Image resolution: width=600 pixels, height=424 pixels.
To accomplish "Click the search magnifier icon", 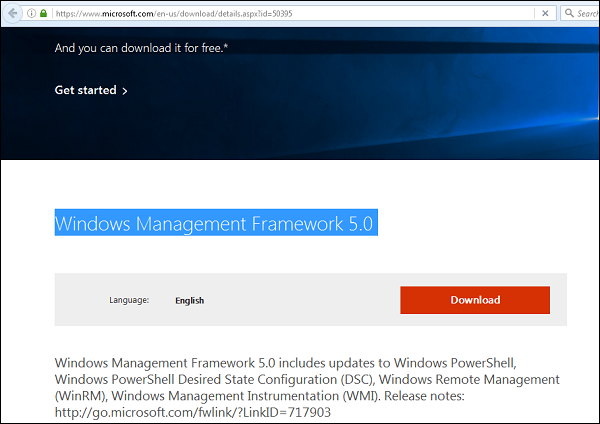I will [x=568, y=14].
